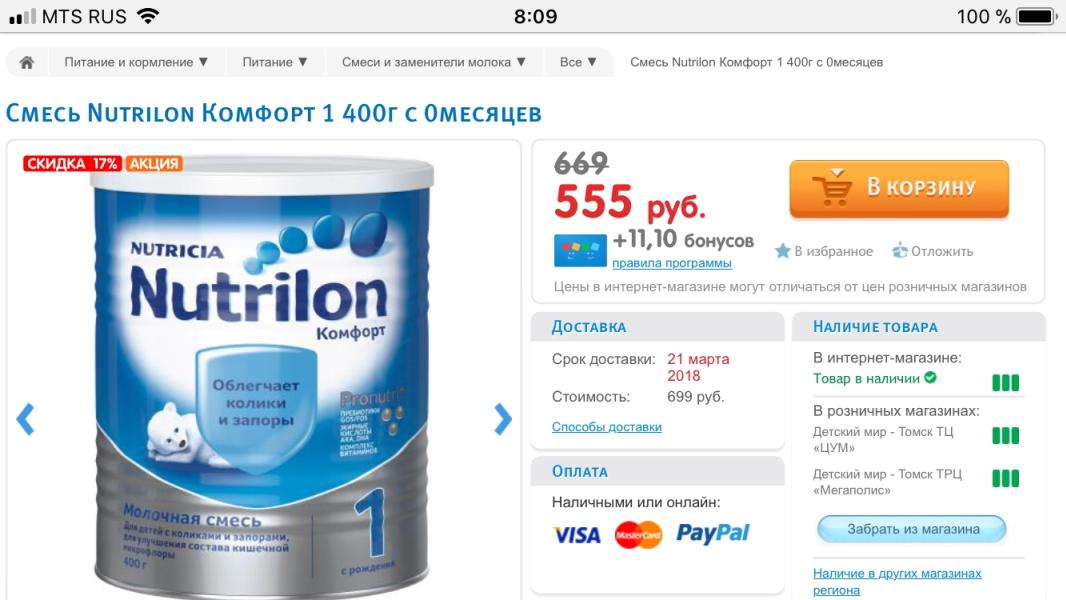Open the Питание breadcrumb menu

[x=275, y=63]
